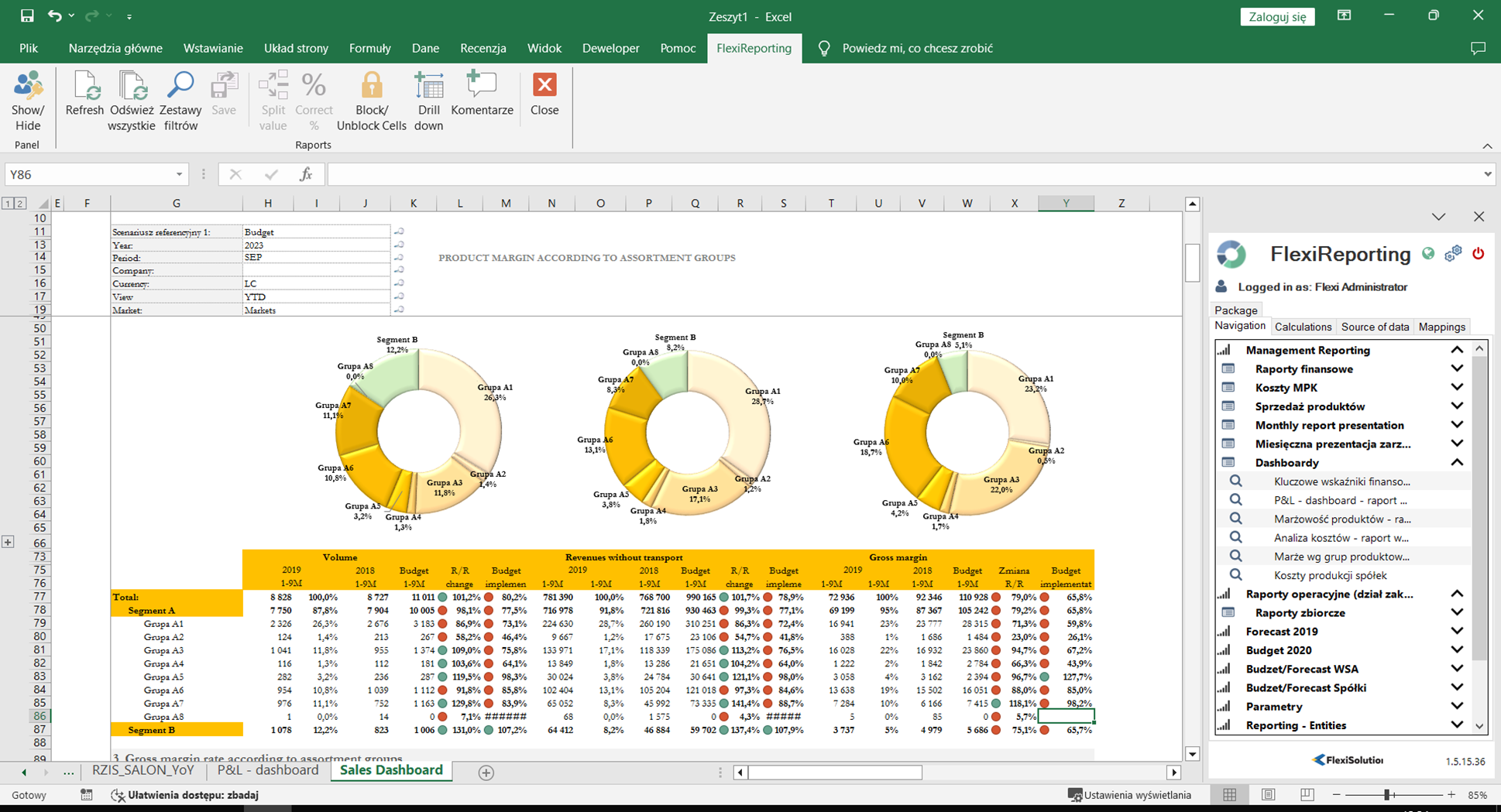Open the Koszty produkcji spółek report
The height and width of the screenshot is (812, 1501).
pos(1330,575)
